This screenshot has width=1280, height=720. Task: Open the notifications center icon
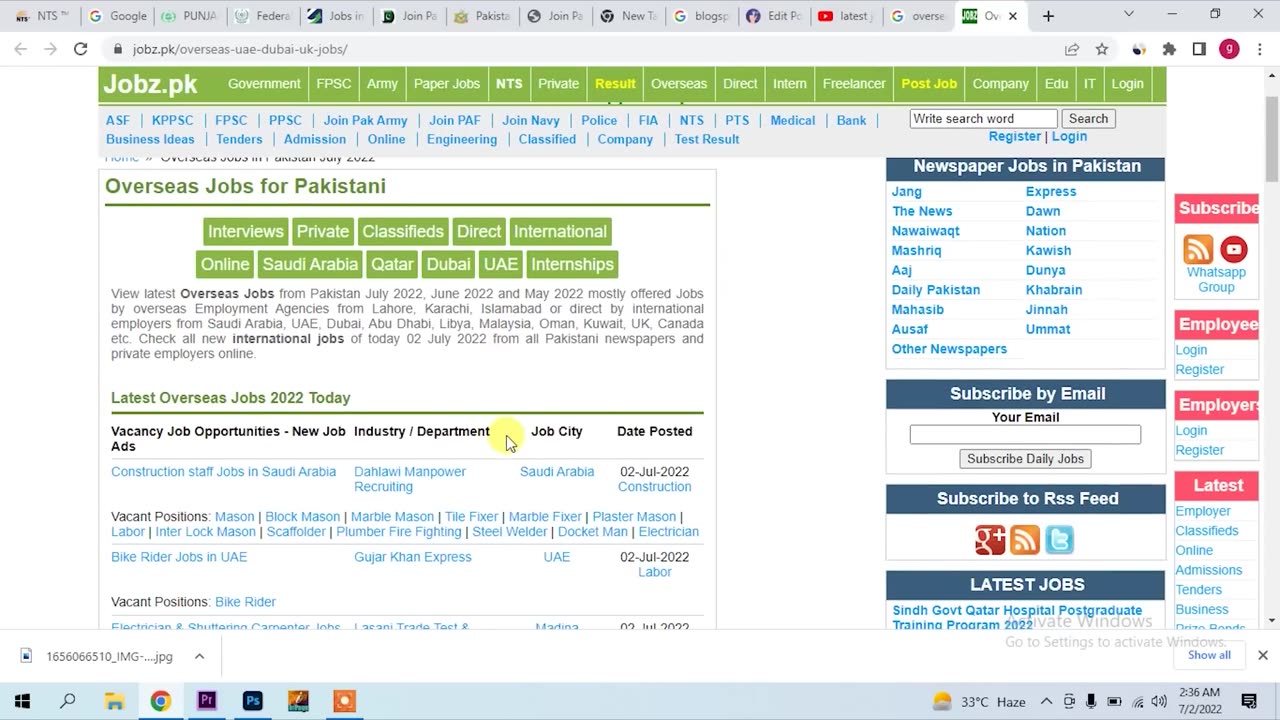pos(1249,701)
